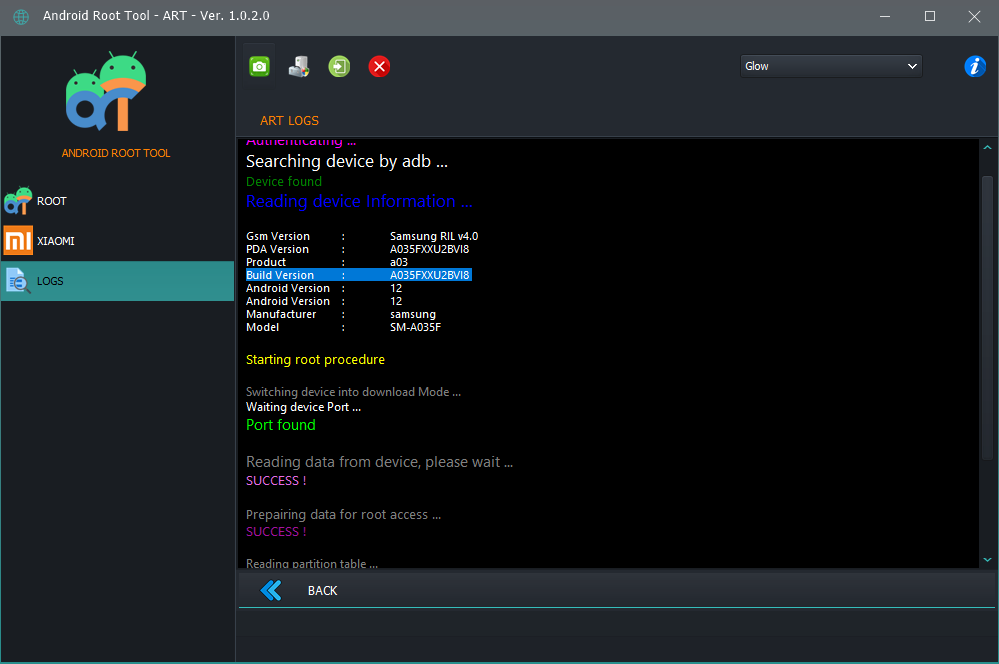
Task: Click 'Reading device Information ...' line
Action: coord(359,201)
